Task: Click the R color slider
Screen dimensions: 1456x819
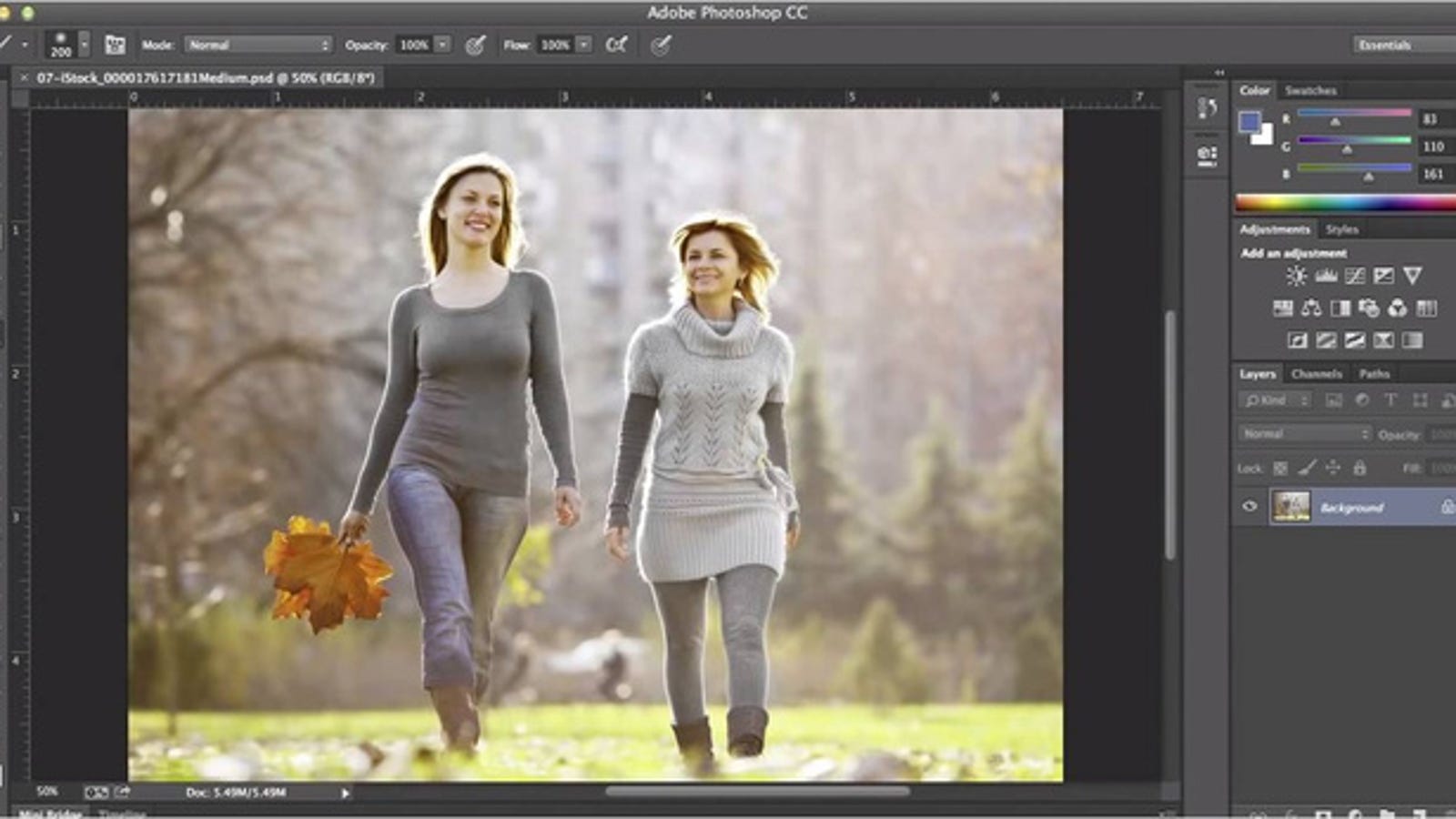Action: 1354,115
